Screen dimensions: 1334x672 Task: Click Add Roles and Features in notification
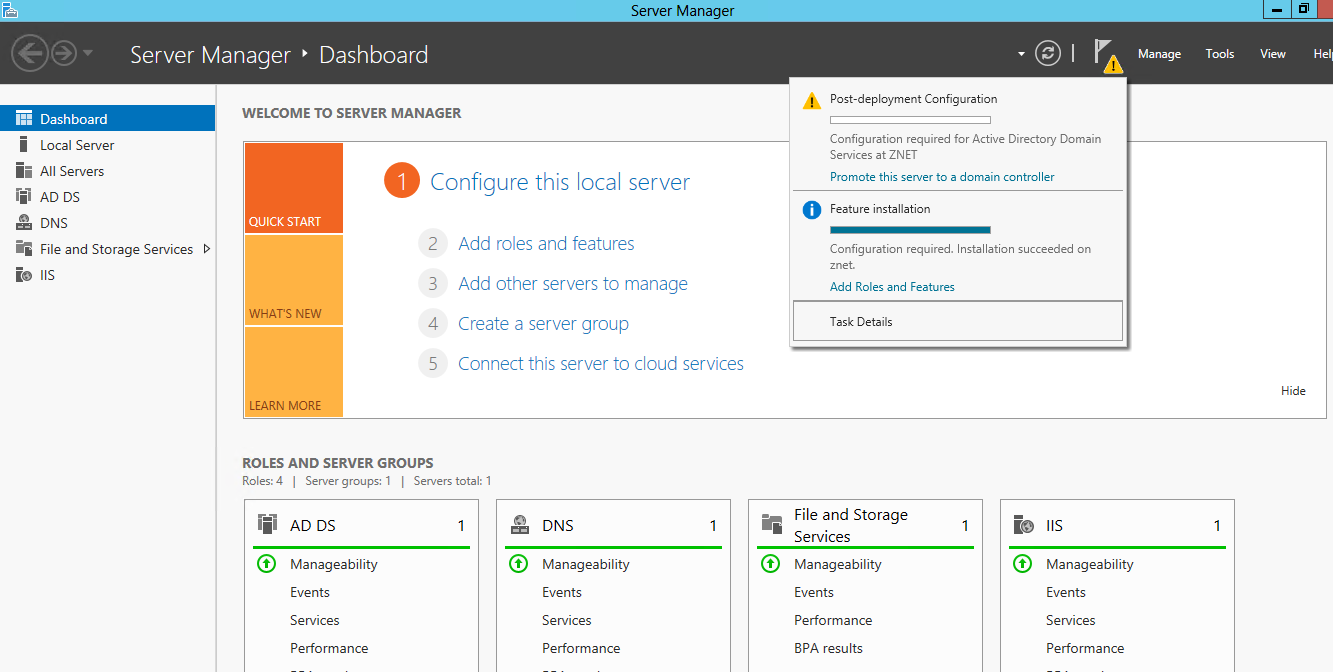point(892,287)
